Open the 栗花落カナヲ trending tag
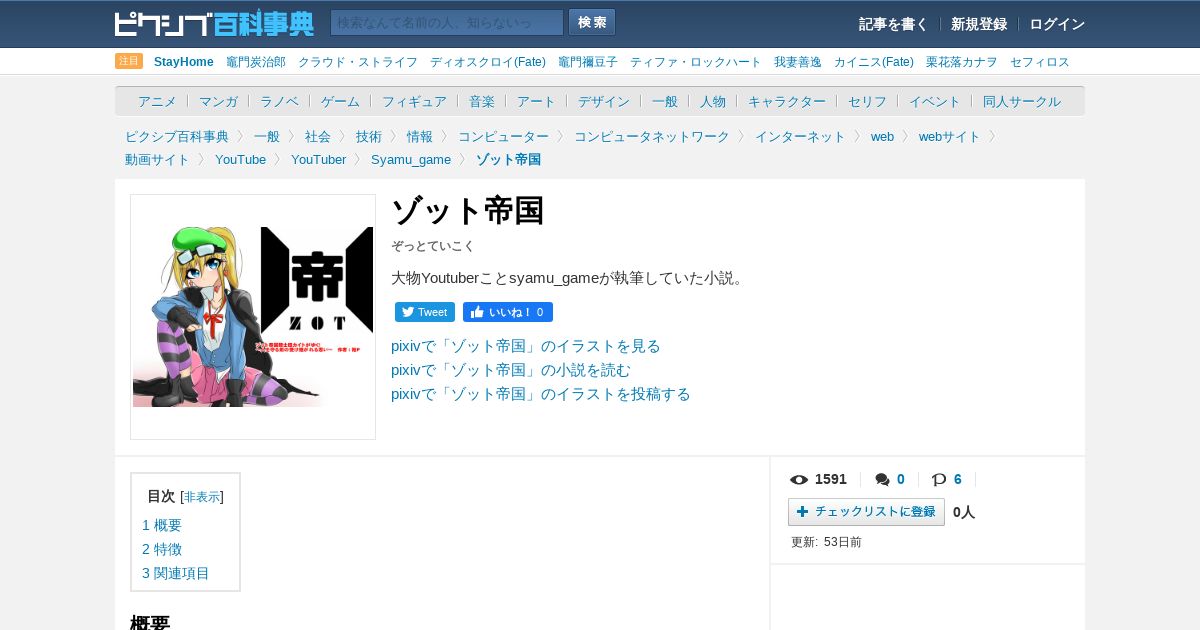Image resolution: width=1200 pixels, height=630 pixels. point(962,62)
